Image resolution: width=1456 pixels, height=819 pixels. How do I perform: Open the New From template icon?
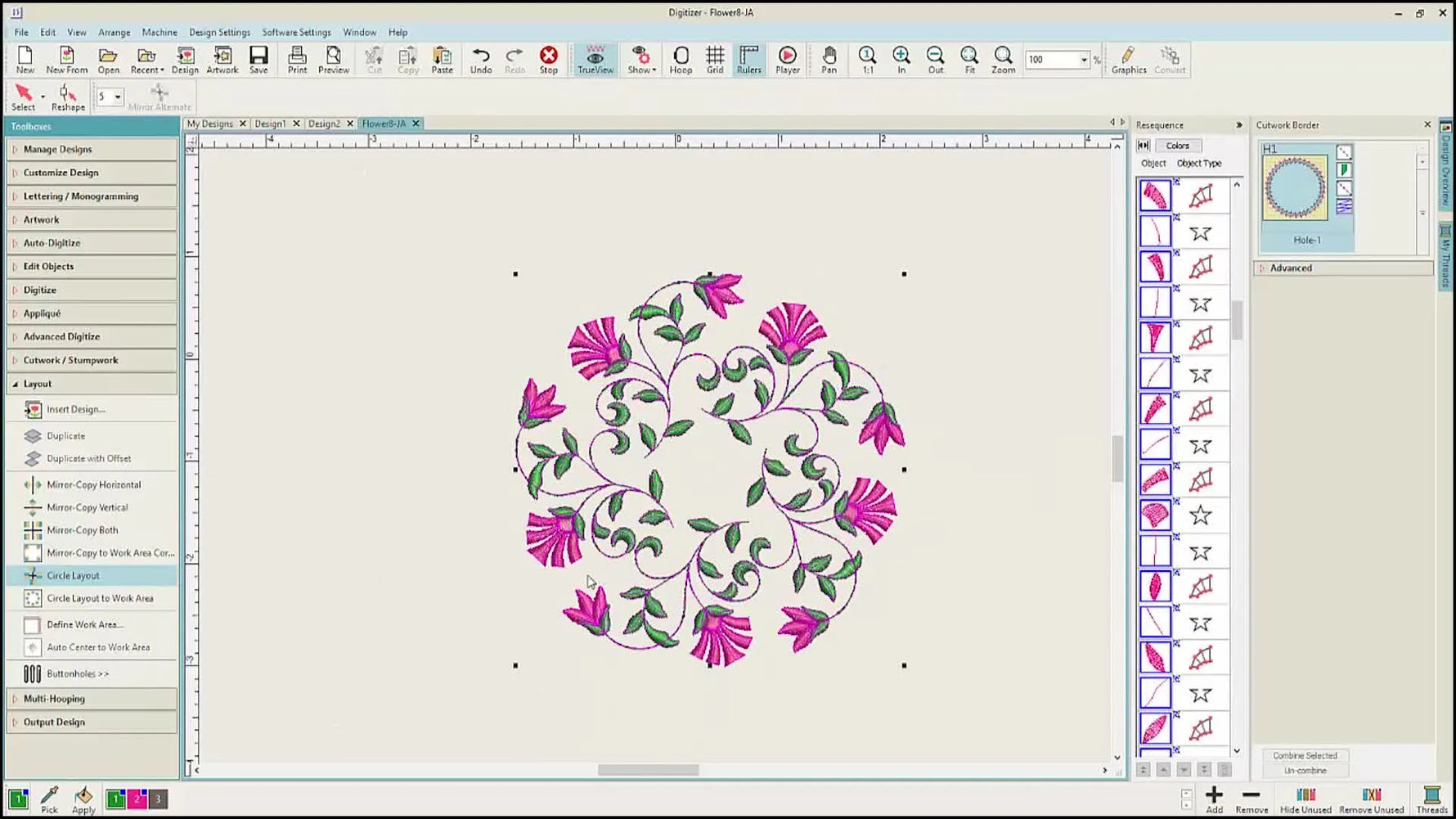coord(66,60)
